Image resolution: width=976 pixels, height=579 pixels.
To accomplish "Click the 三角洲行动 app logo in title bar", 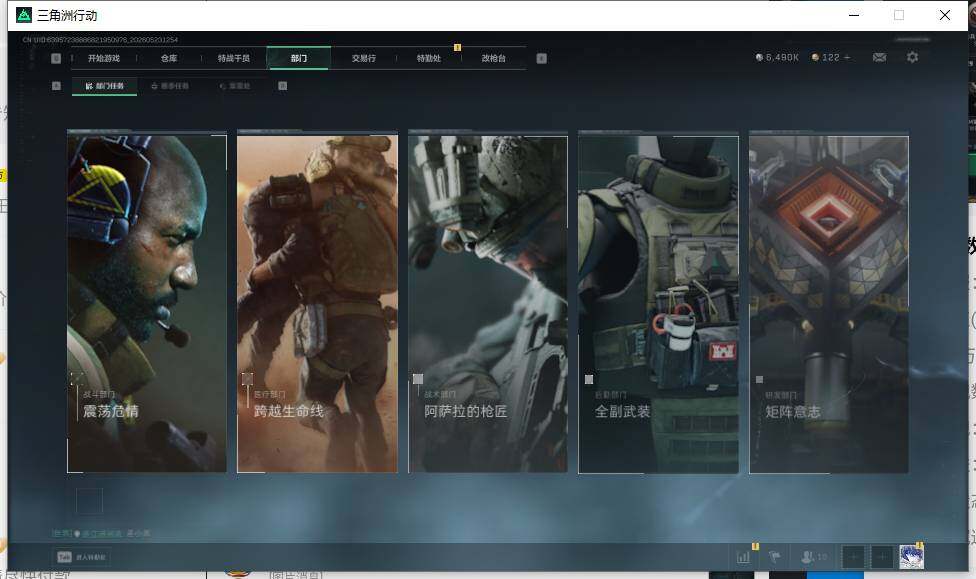I will click(24, 15).
